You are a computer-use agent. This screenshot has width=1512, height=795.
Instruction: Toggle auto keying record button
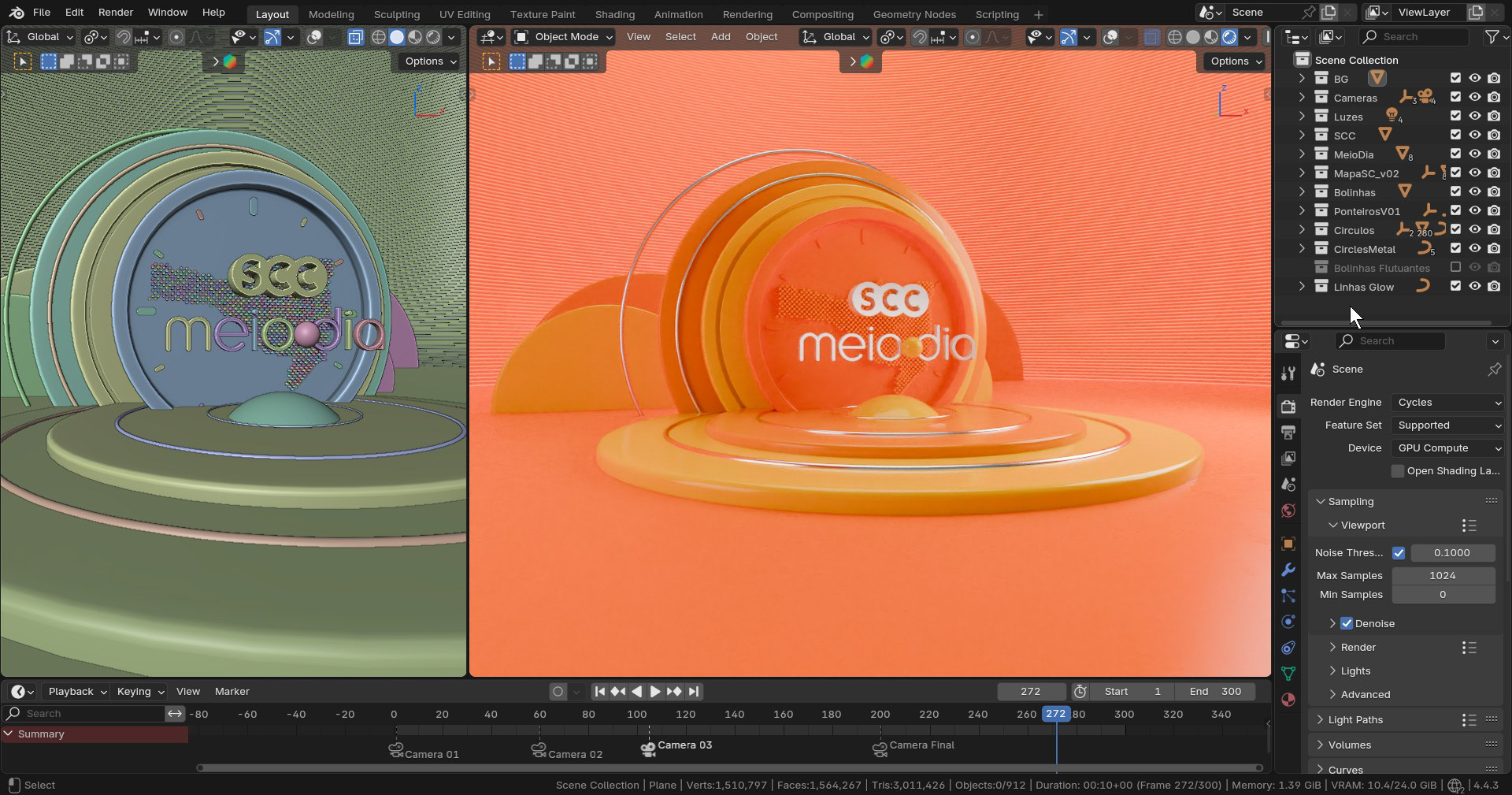pos(558,692)
